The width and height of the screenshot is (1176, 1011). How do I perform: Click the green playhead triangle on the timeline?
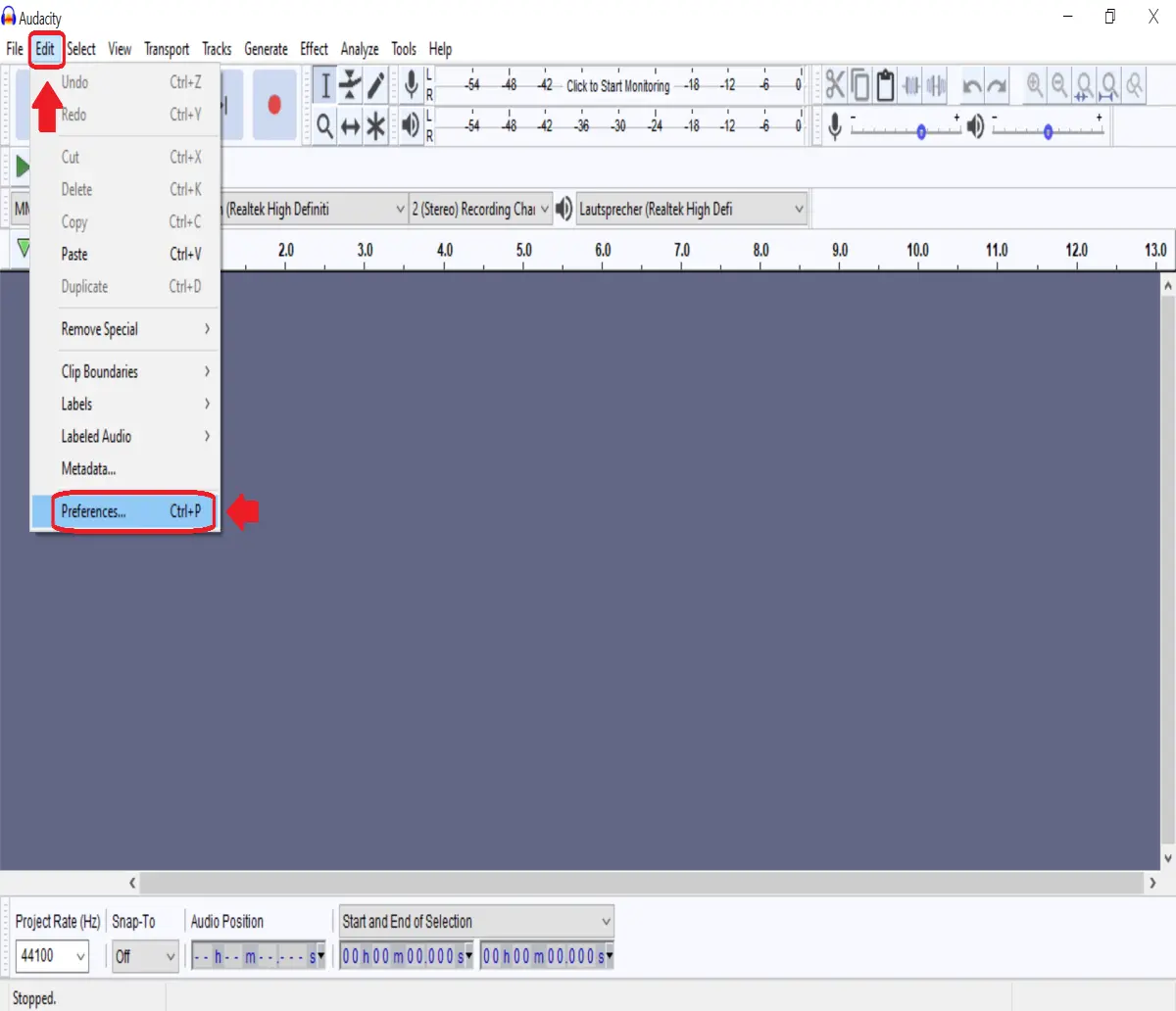point(24,249)
